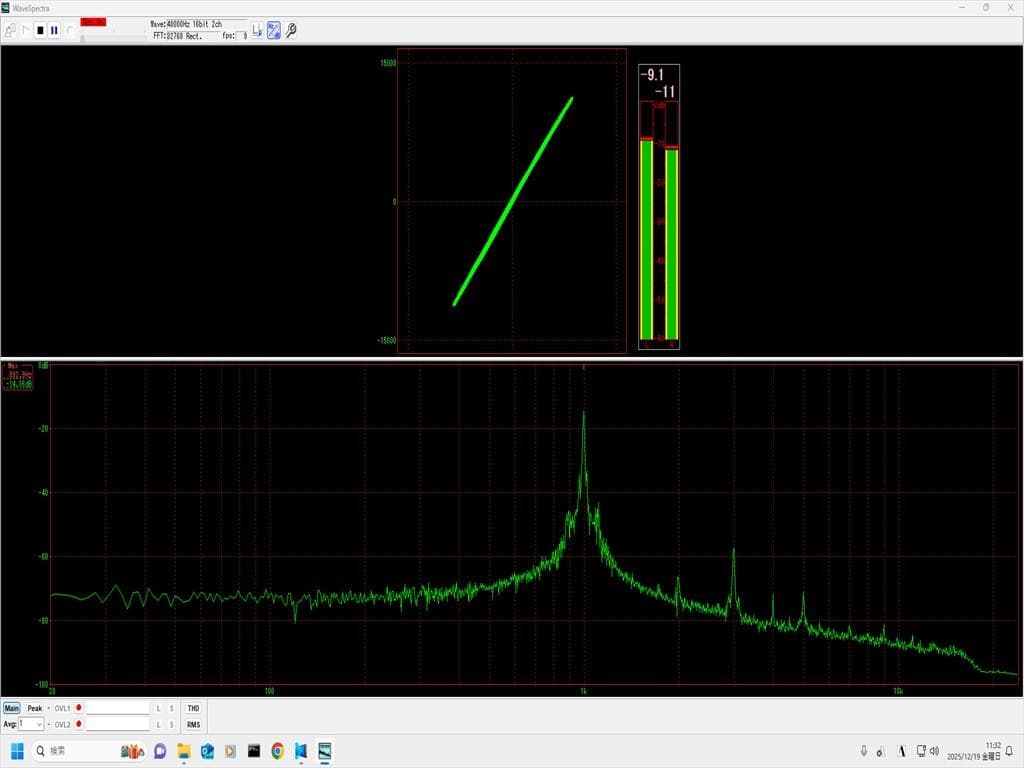The height and width of the screenshot is (768, 1024).
Task: Click the OVL2 red record indicator
Action: click(79, 724)
